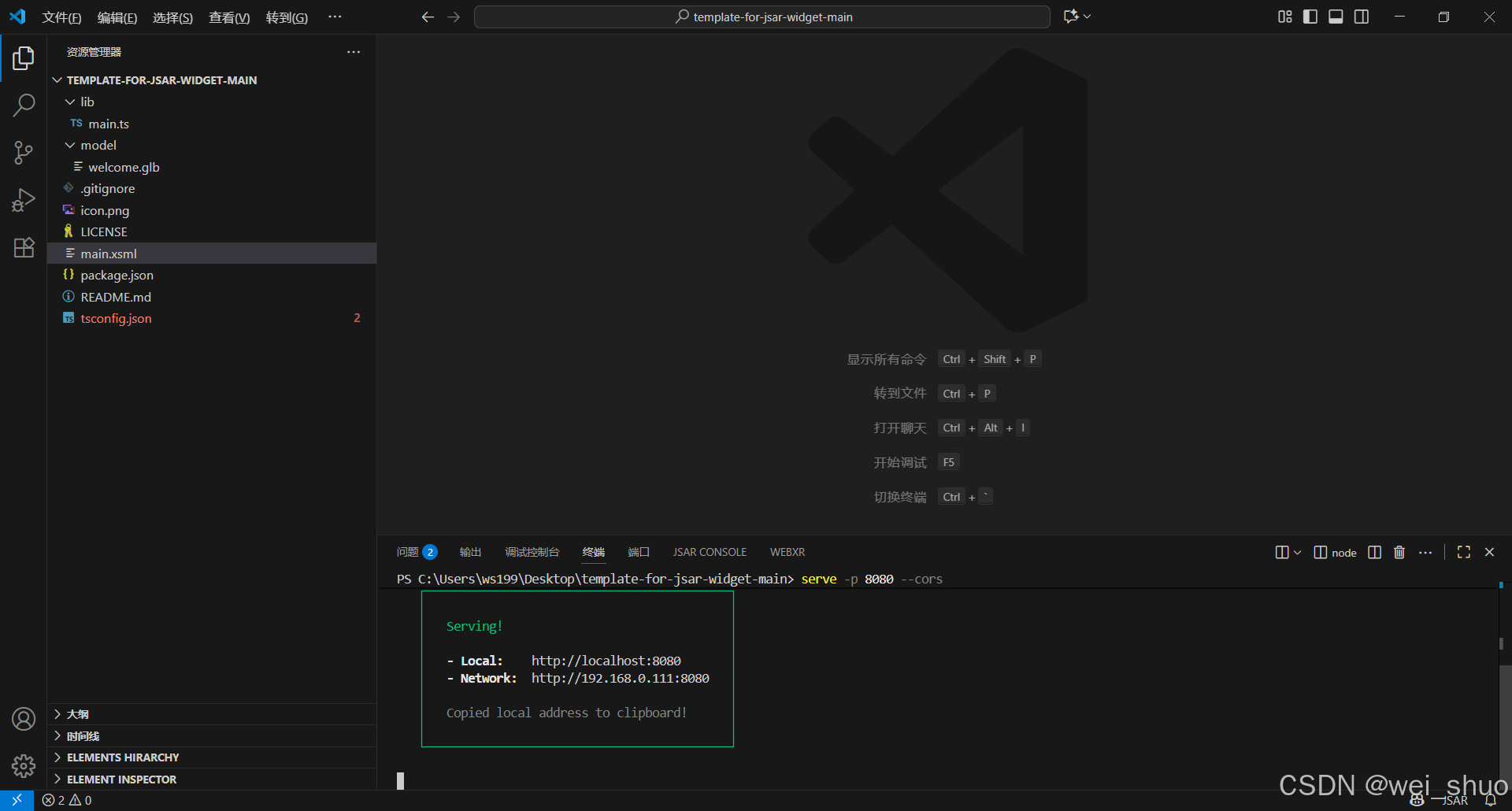Open the Explorer view in activity bar
This screenshot has width=1512, height=811.
tap(24, 57)
